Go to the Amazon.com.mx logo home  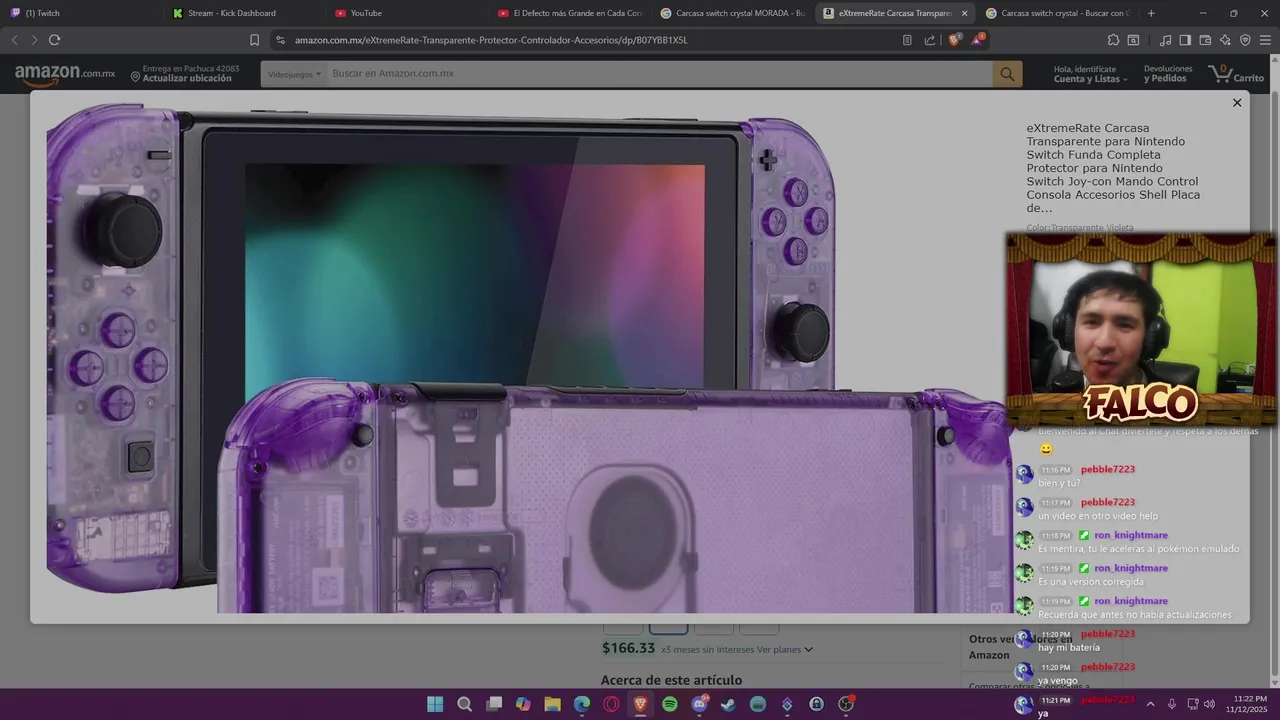pyautogui.click(x=65, y=74)
